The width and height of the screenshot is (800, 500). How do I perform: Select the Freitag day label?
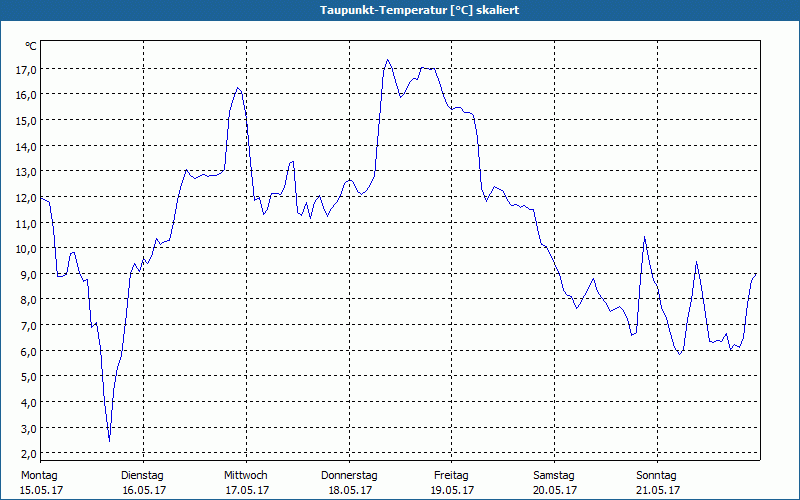451,476
